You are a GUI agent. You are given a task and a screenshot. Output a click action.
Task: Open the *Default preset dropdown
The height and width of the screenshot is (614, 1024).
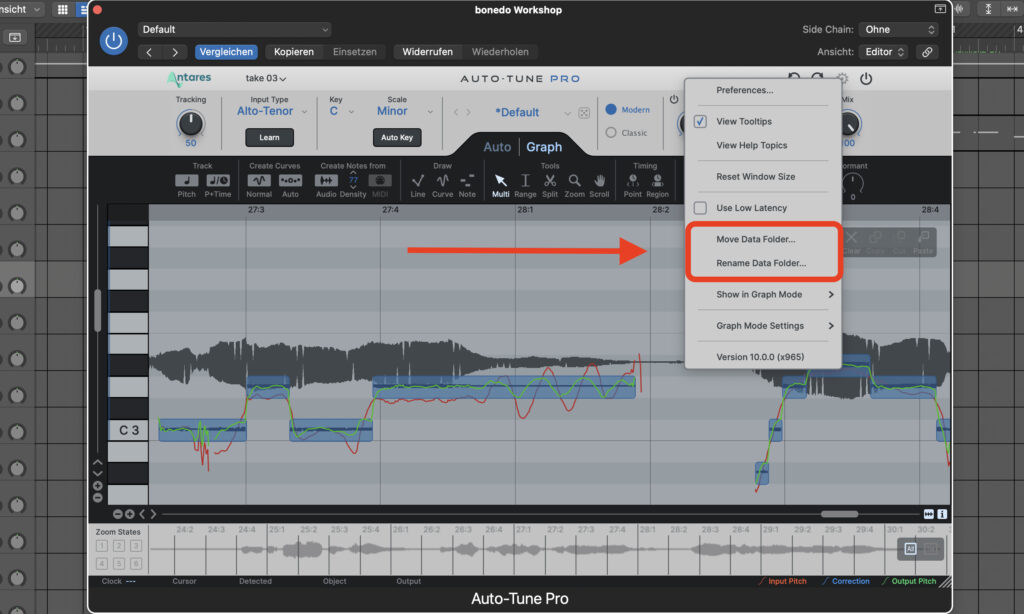532,112
